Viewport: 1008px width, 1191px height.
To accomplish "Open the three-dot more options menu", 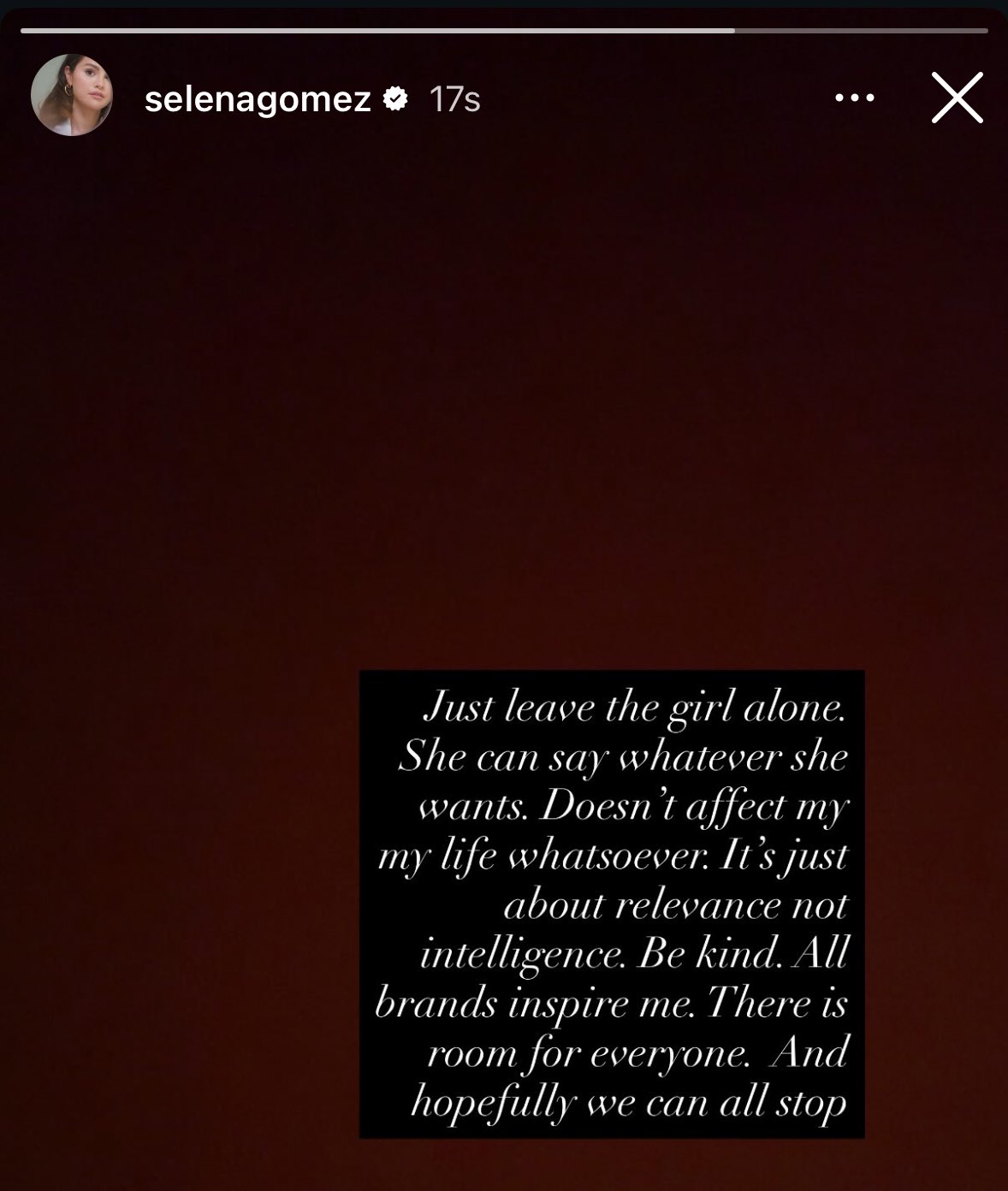I will point(854,98).
